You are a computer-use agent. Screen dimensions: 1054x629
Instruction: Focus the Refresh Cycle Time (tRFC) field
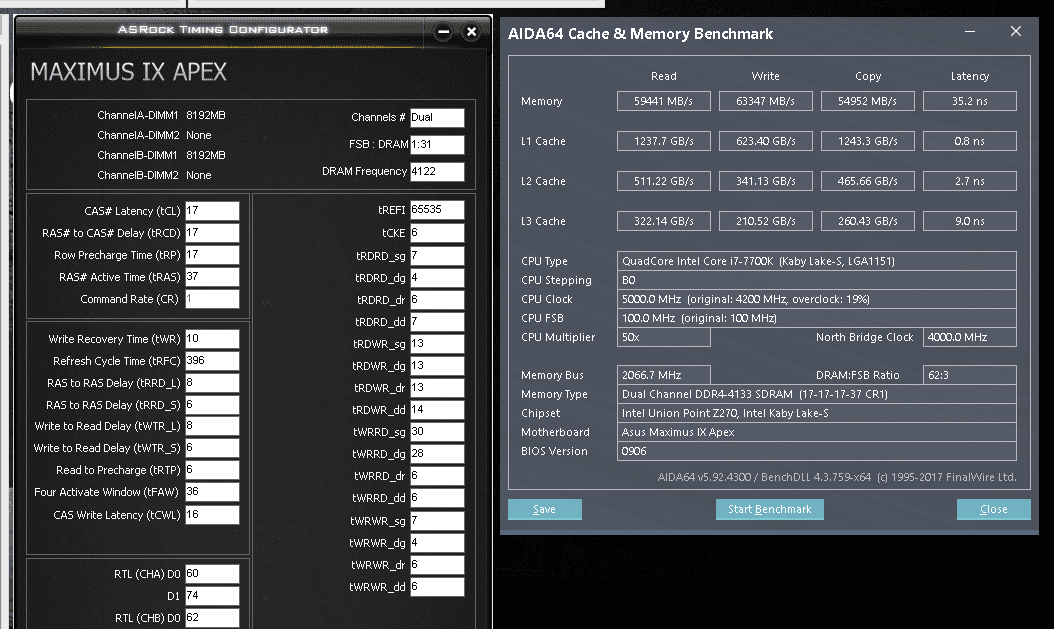212,361
